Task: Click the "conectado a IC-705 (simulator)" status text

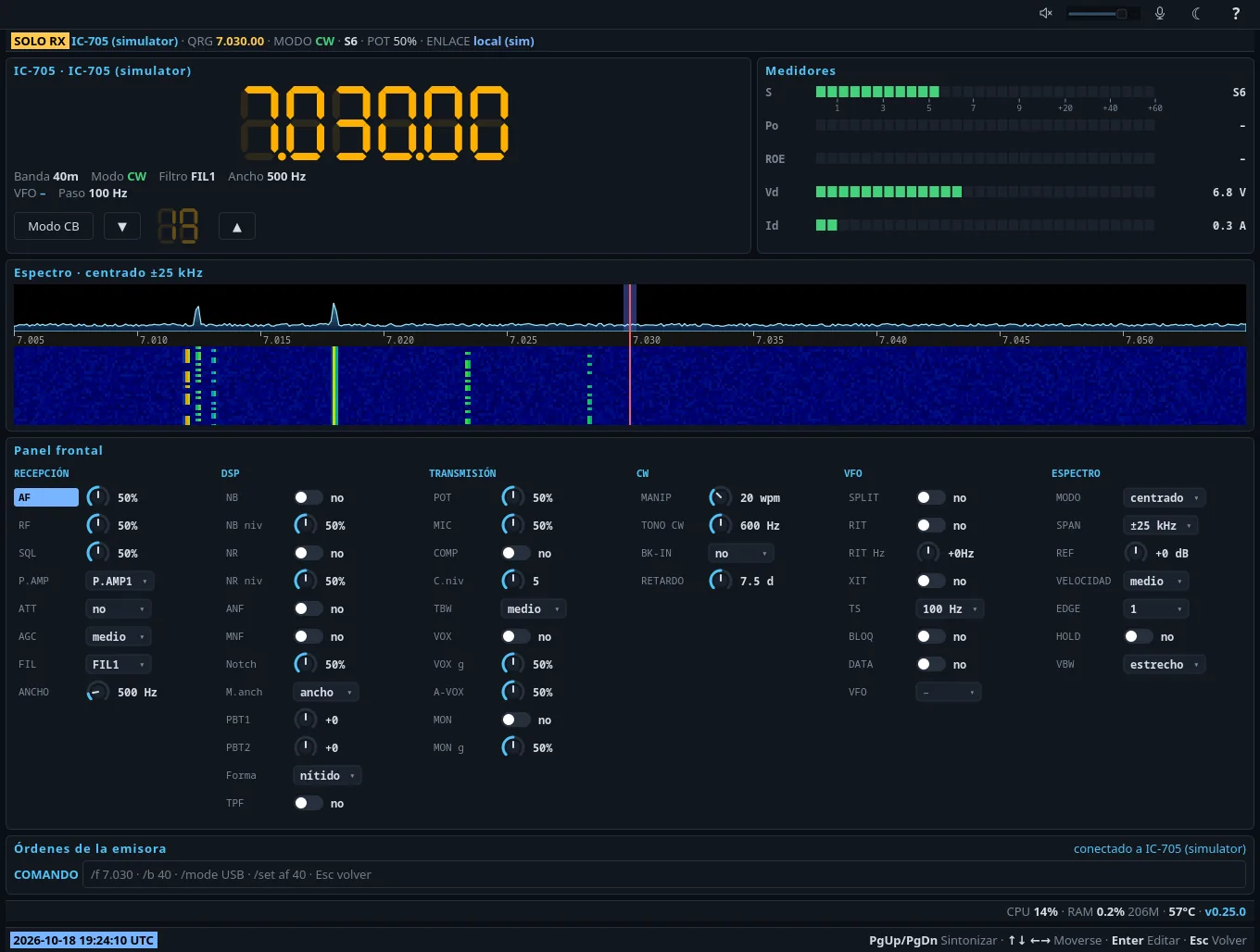Action: point(1160,848)
